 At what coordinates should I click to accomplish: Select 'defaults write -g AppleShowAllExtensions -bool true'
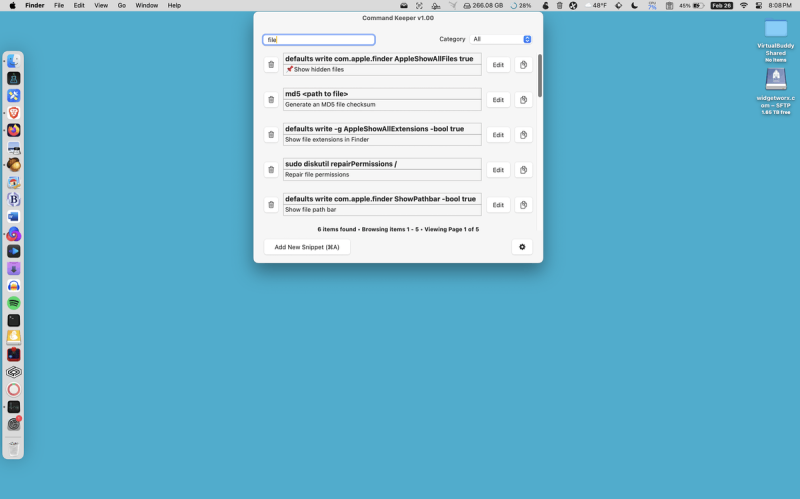(382, 129)
